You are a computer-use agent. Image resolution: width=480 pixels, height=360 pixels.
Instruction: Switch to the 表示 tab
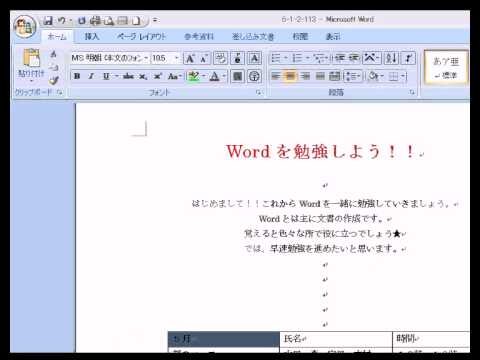[x=333, y=37]
